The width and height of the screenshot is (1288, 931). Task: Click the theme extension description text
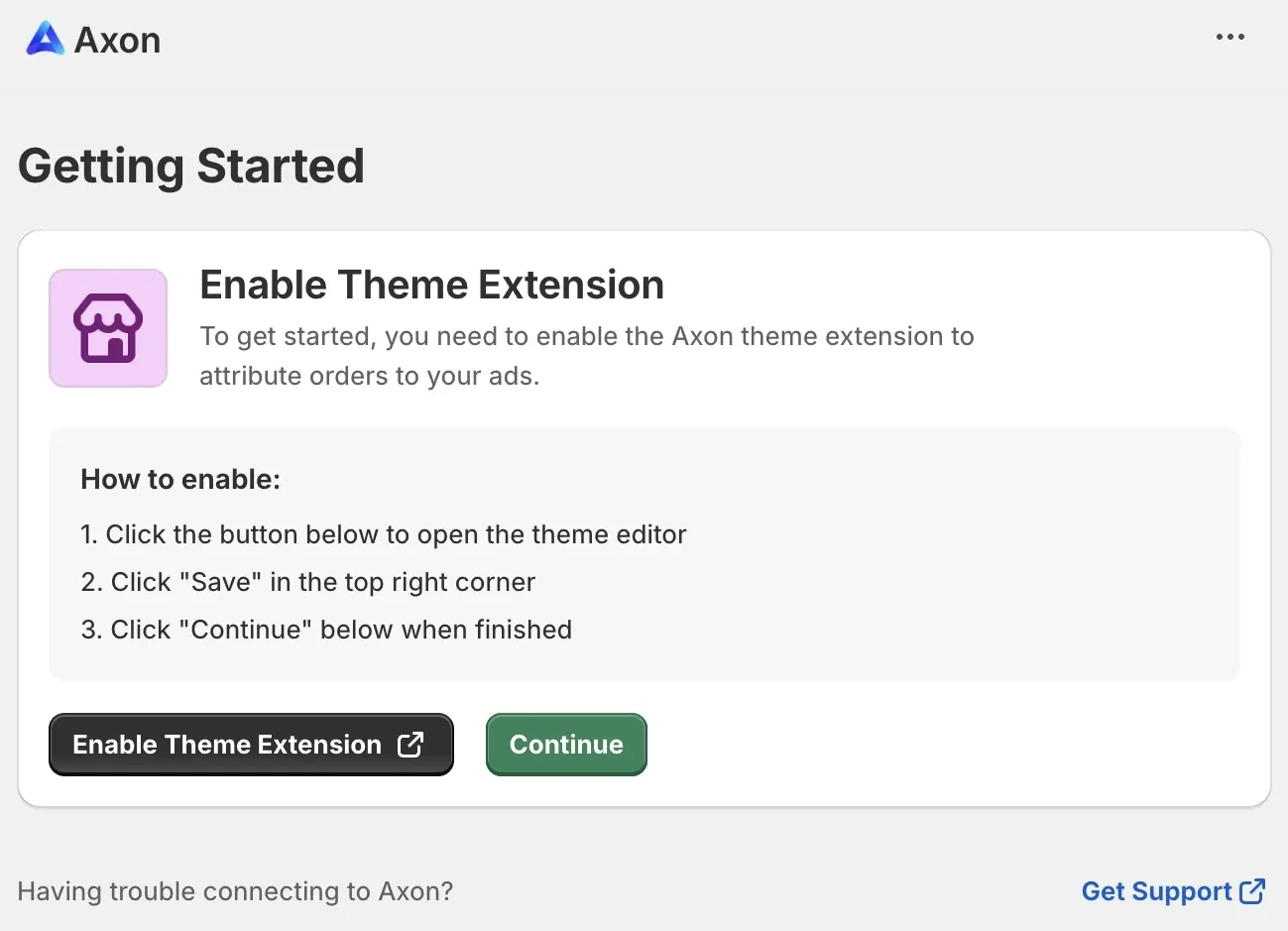[x=586, y=355]
